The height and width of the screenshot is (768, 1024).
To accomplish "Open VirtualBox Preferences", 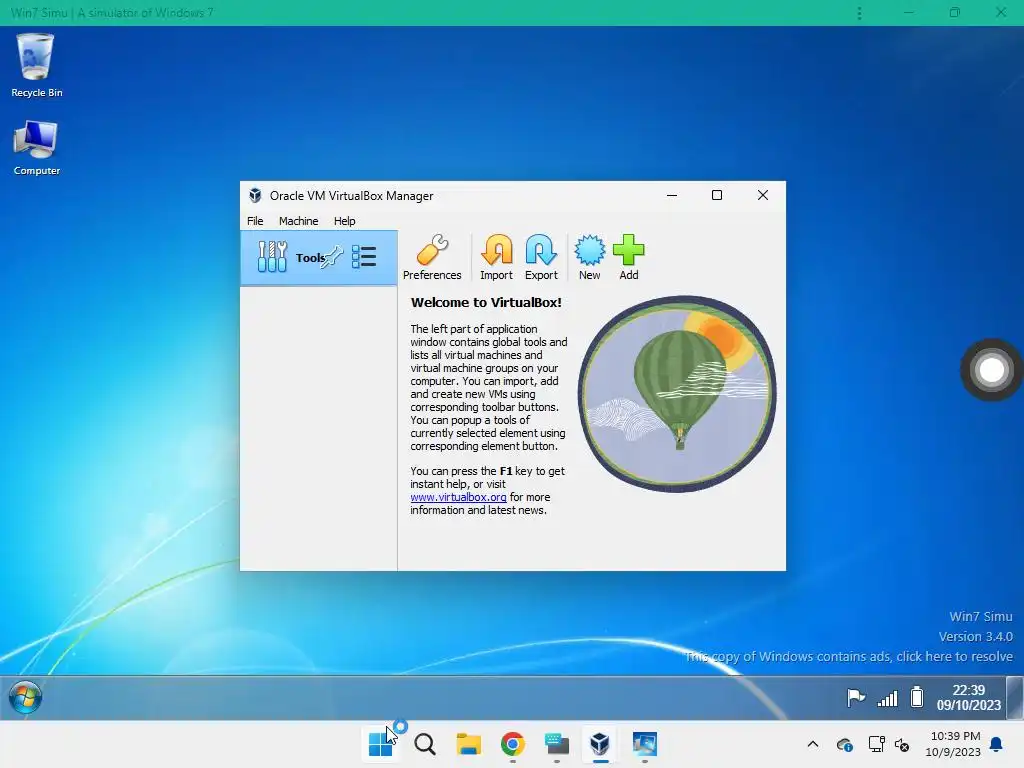I will click(432, 257).
